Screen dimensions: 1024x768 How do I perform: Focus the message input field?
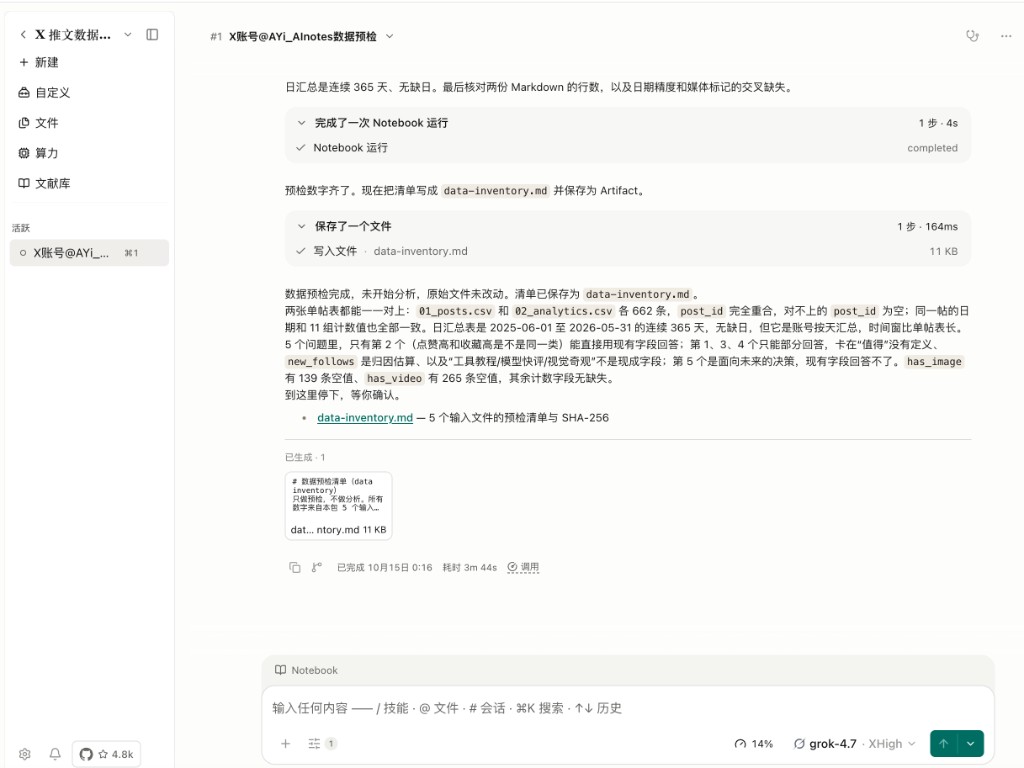pyautogui.click(x=628, y=708)
